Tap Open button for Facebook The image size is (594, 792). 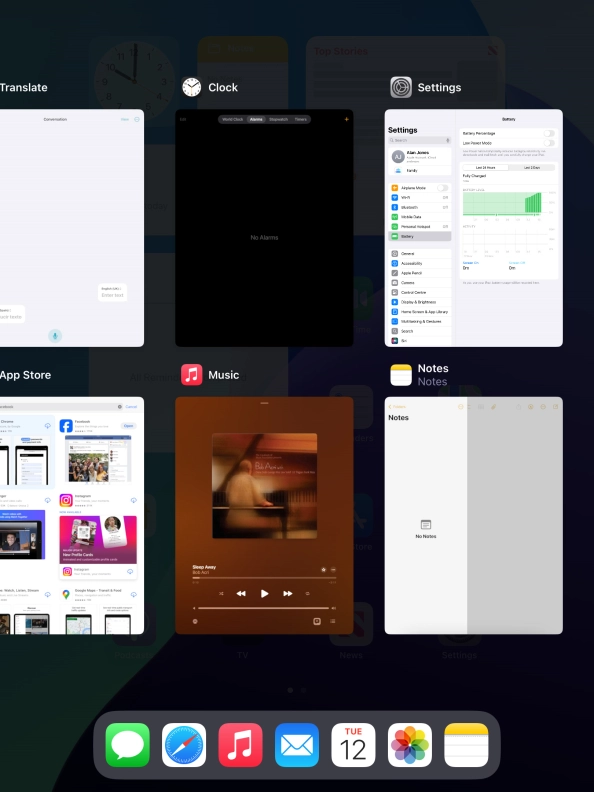click(128, 426)
